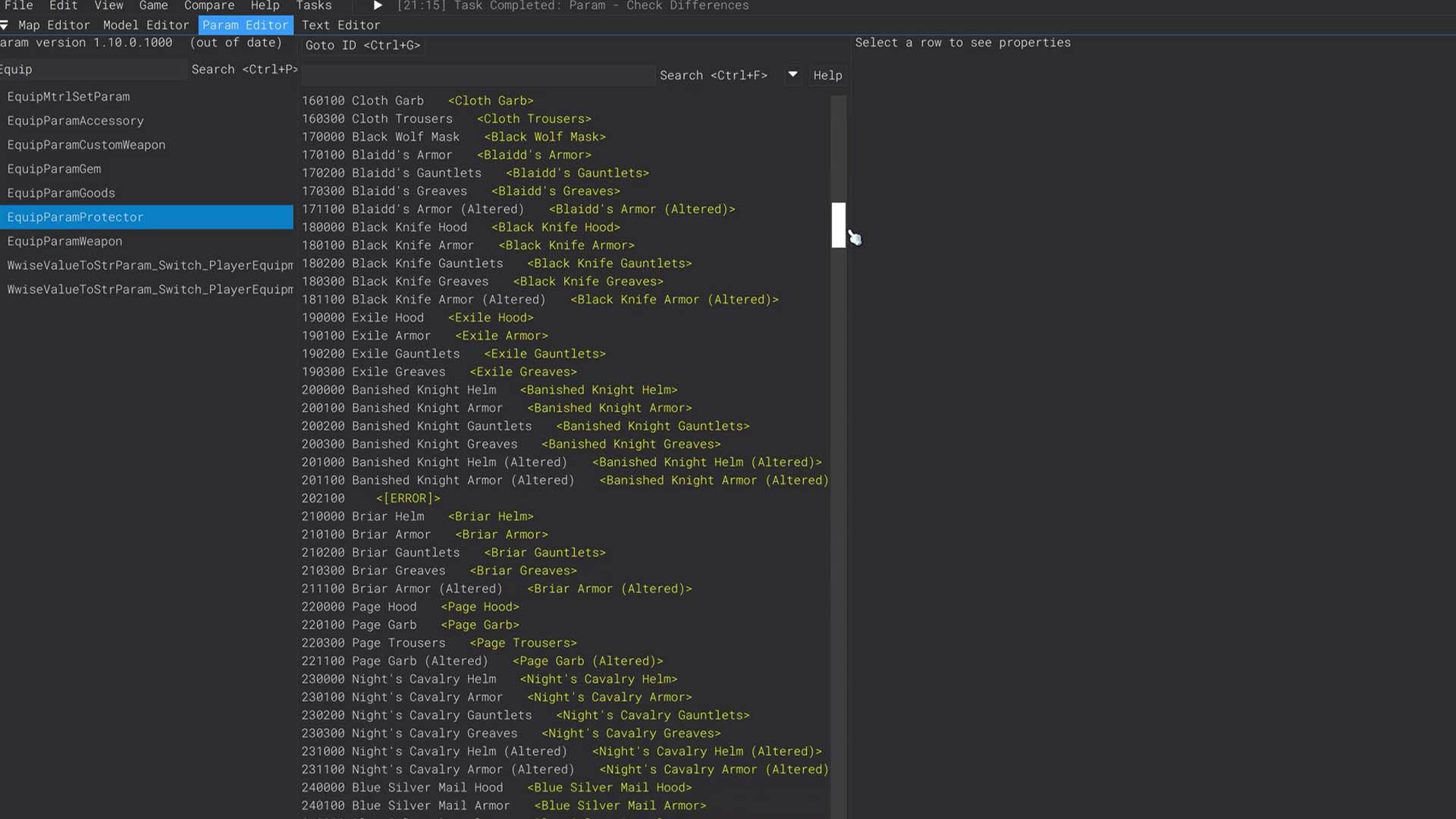Click the triangle left of Map Editor
Image resolution: width=1456 pixels, height=819 pixels.
point(5,25)
